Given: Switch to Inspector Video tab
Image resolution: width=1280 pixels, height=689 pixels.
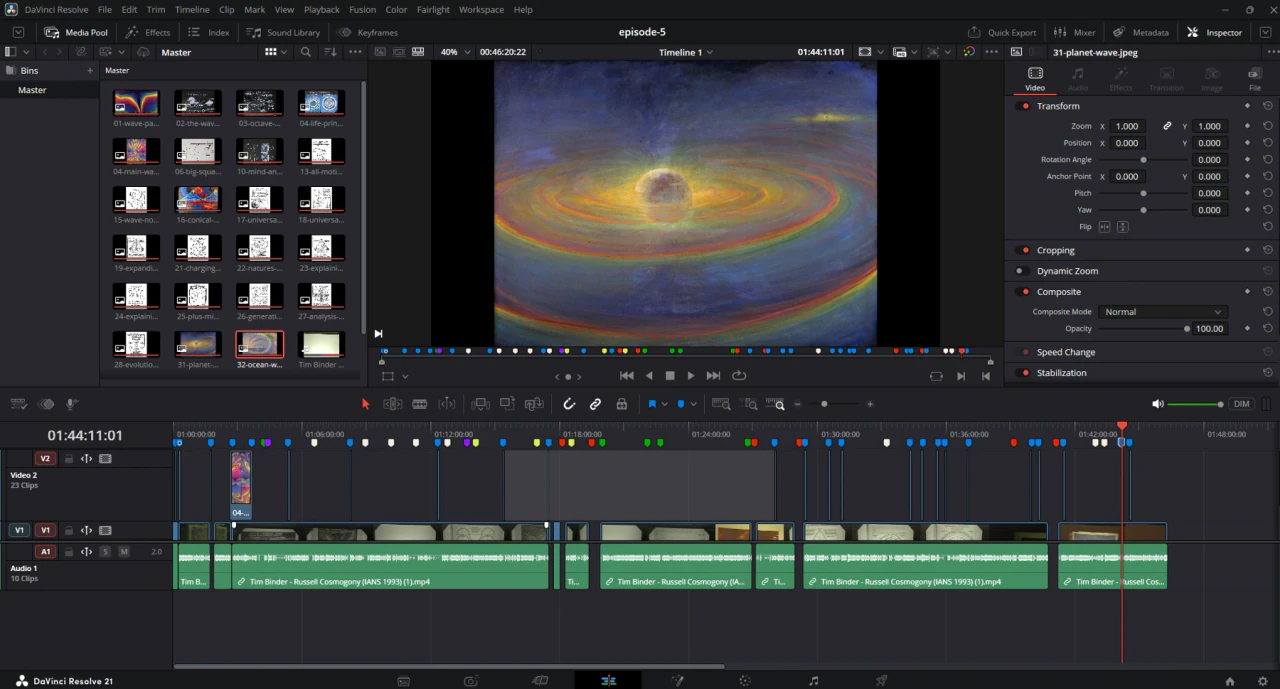Looking at the screenshot, I should click(1035, 78).
